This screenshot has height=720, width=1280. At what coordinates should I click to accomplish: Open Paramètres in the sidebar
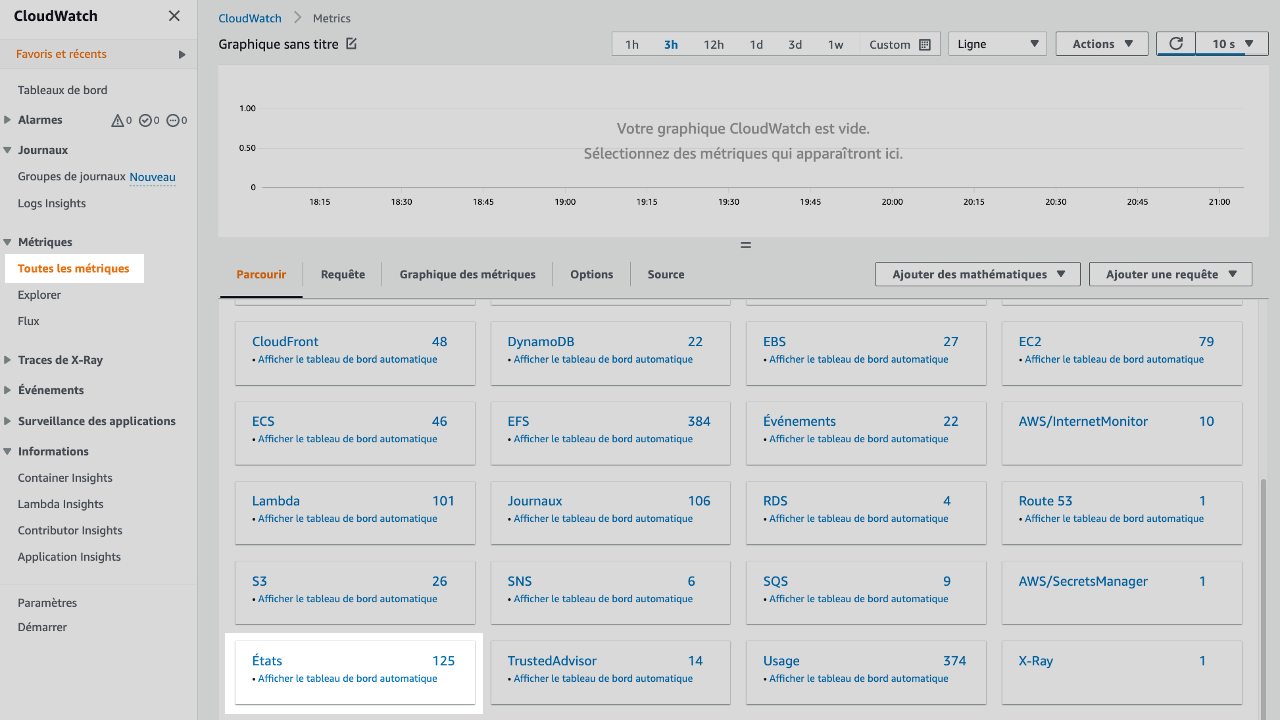tap(47, 603)
